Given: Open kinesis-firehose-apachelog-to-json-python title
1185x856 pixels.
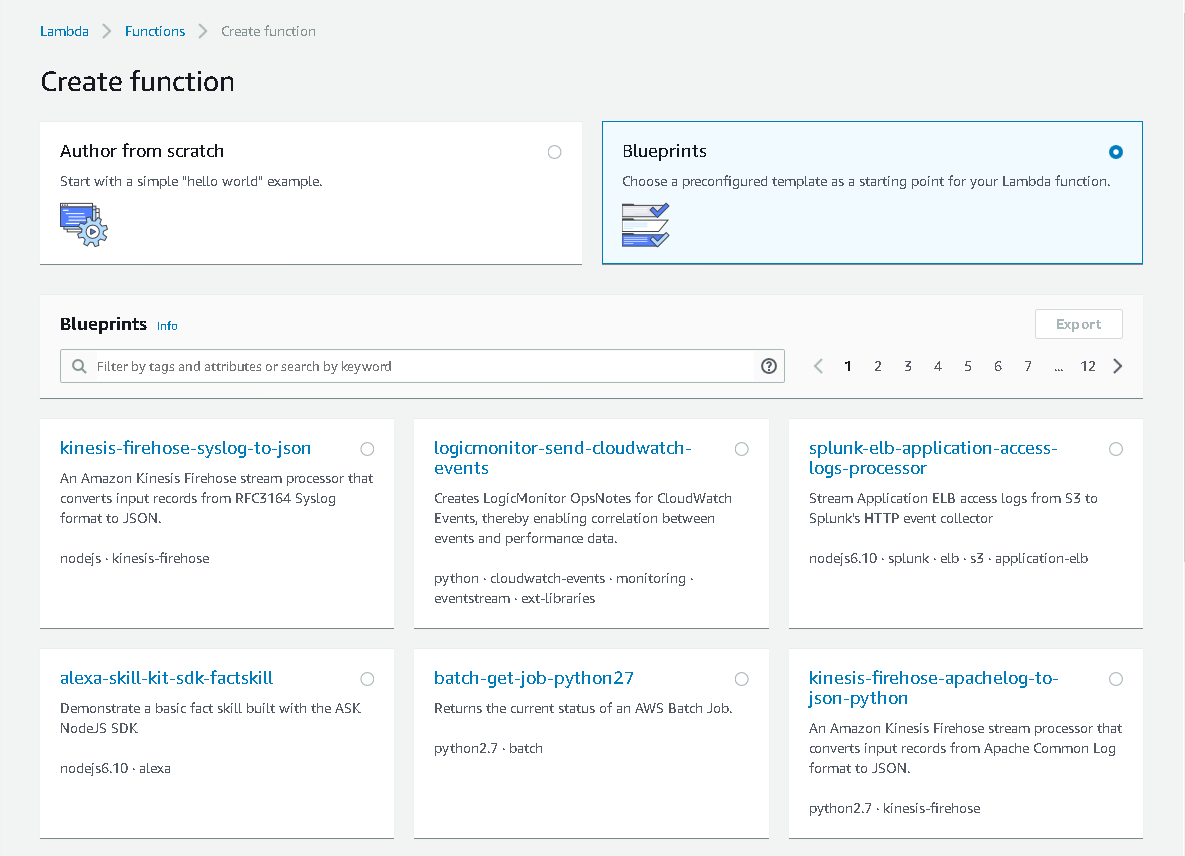Looking at the screenshot, I should 933,688.
